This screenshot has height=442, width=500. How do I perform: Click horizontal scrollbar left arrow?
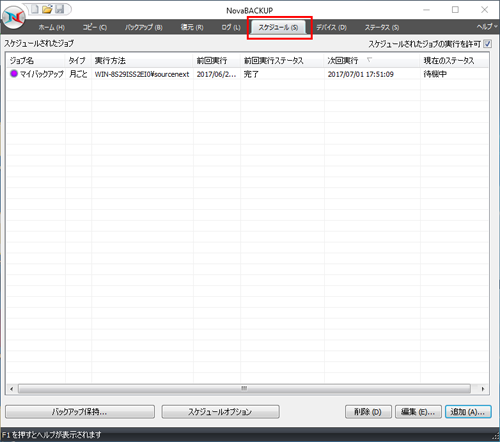12,389
